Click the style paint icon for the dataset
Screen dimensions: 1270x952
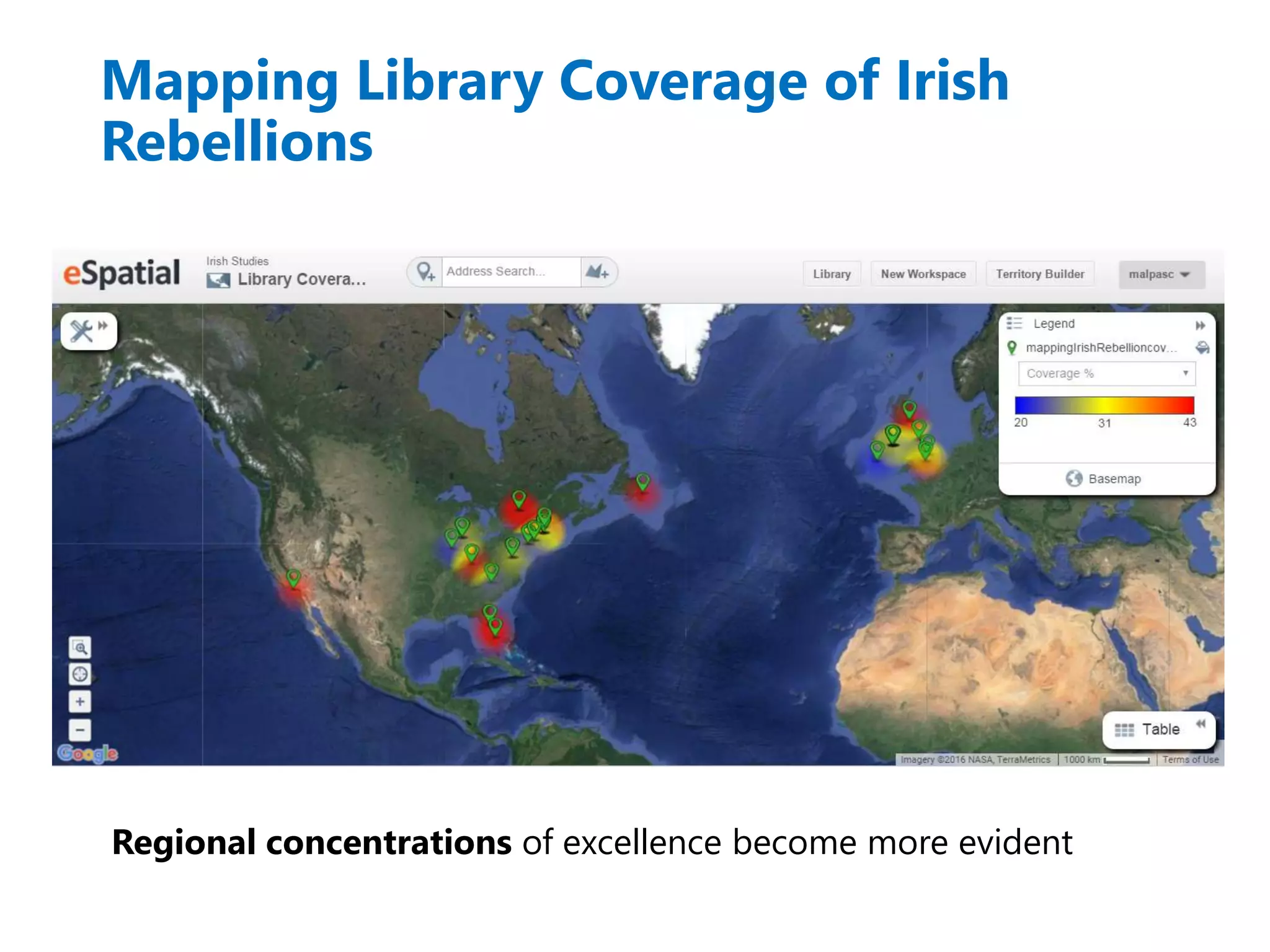pyautogui.click(x=1202, y=348)
